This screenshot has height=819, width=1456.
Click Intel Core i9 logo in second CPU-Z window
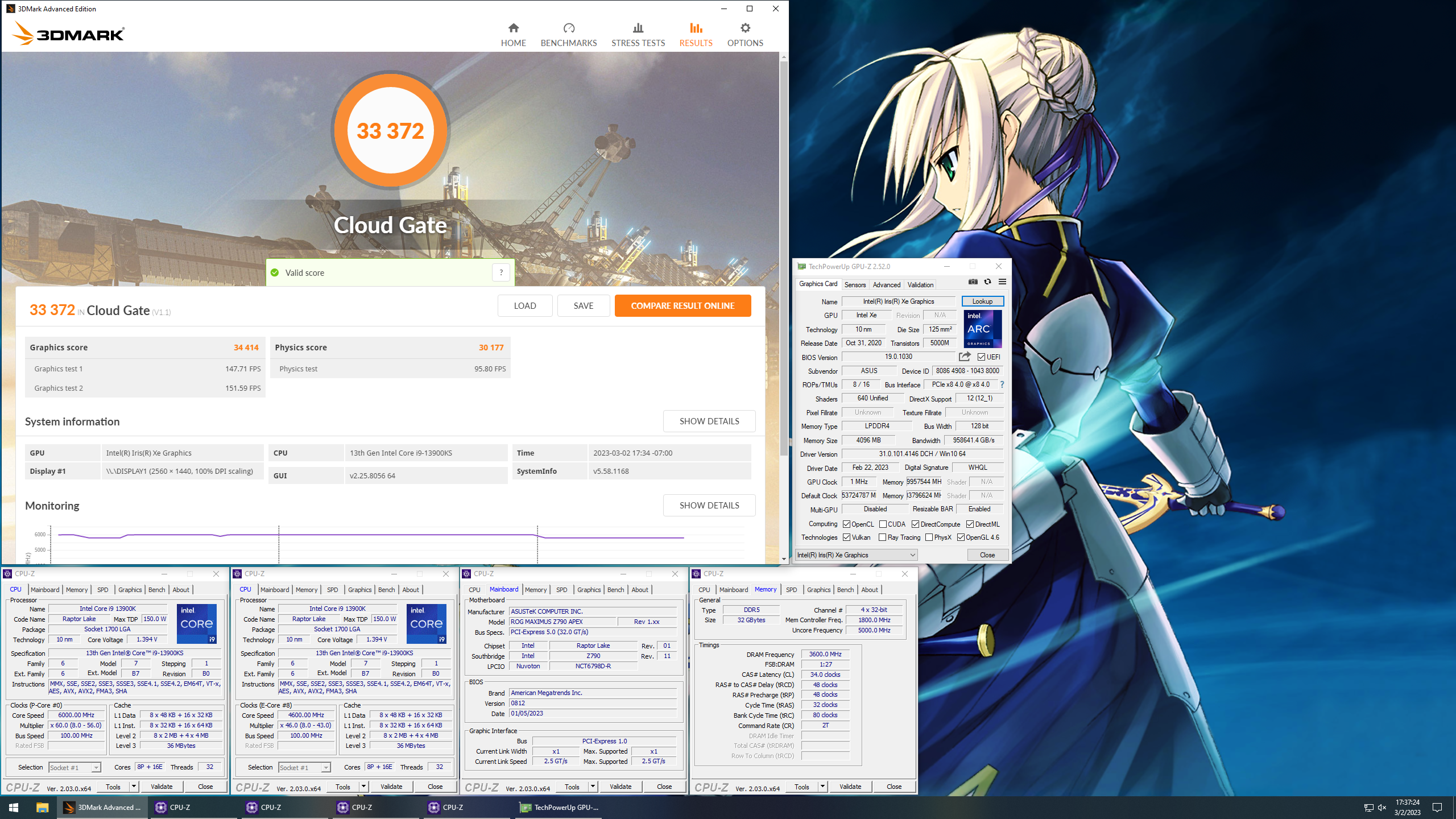pos(427,623)
